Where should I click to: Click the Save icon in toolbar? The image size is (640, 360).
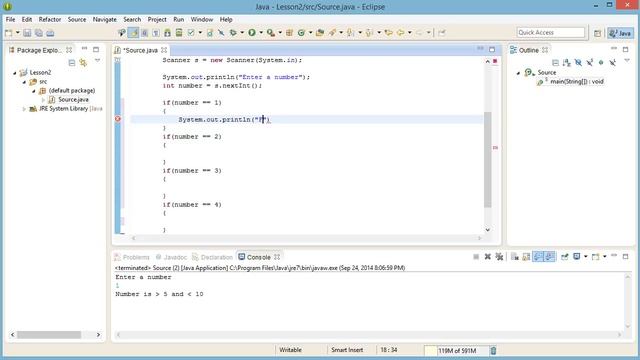[27, 33]
